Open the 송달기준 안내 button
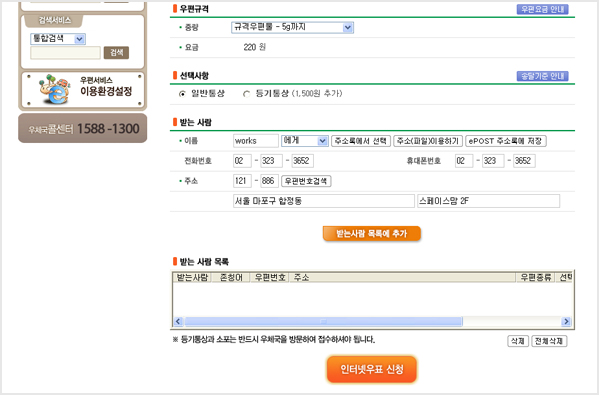599x395 pixels. pyautogui.click(x=542, y=76)
